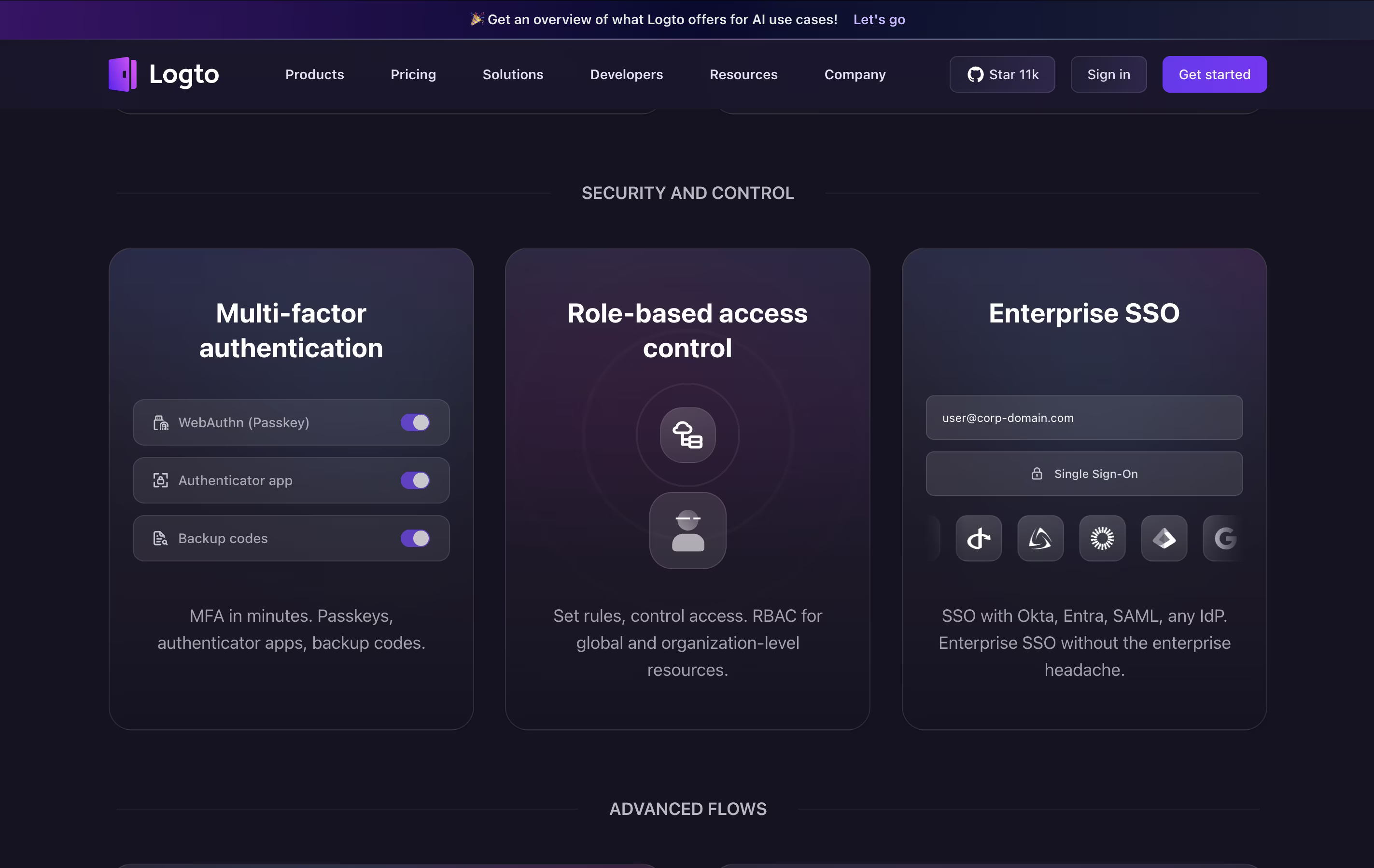Click the user avatar icon in RBAC card
The height and width of the screenshot is (868, 1374).
pos(687,530)
